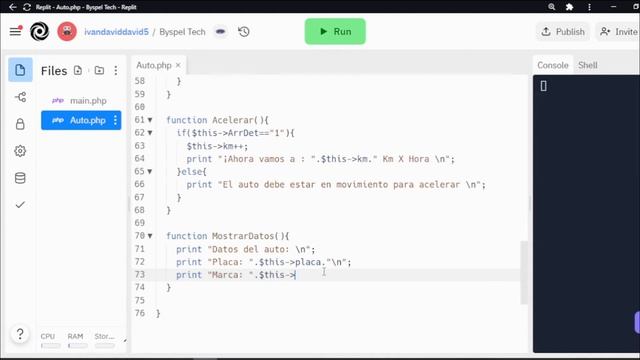Click the privacy visibility badge icon
640x360 pixels.
click(220, 31)
